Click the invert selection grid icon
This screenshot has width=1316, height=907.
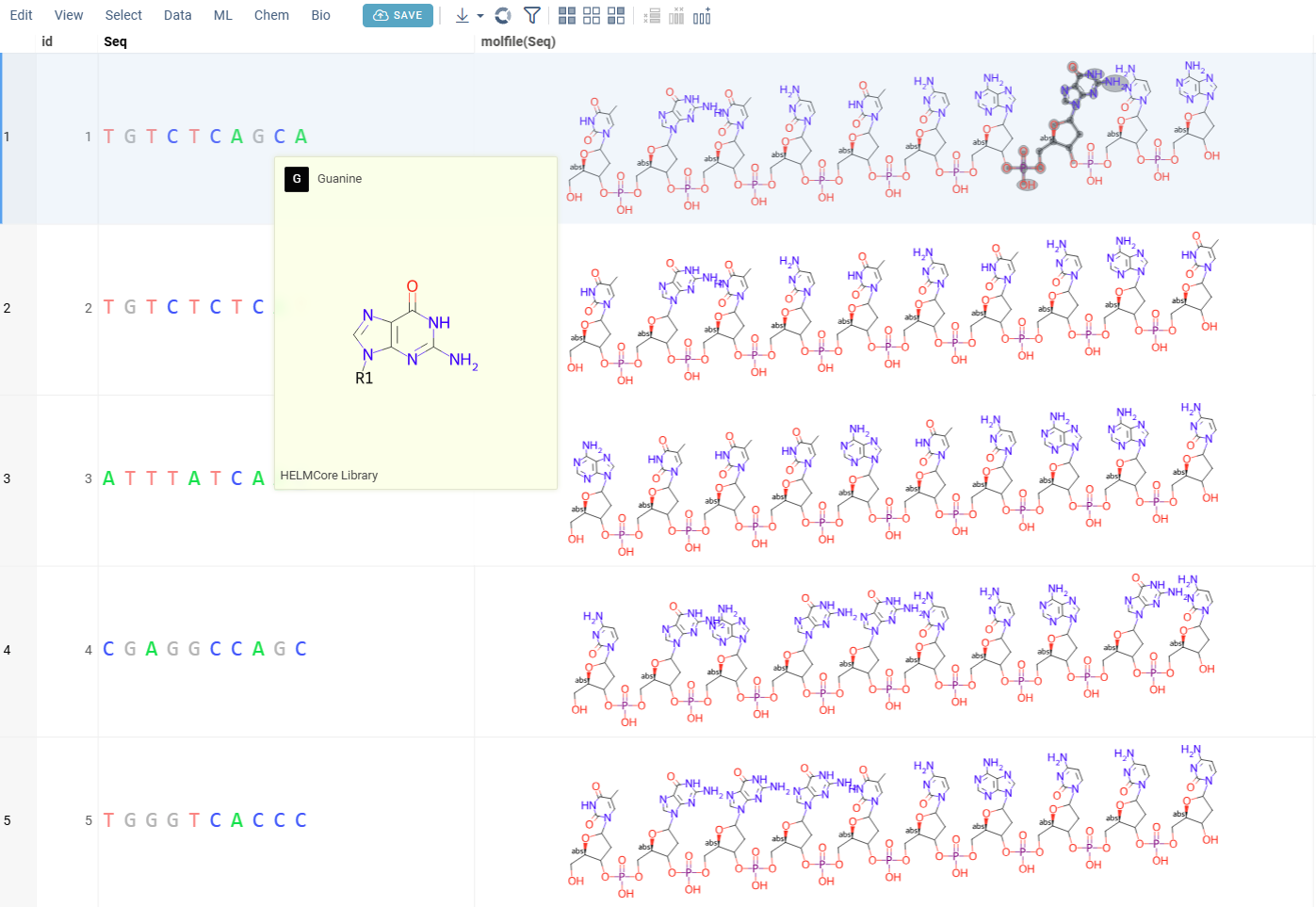pos(615,15)
